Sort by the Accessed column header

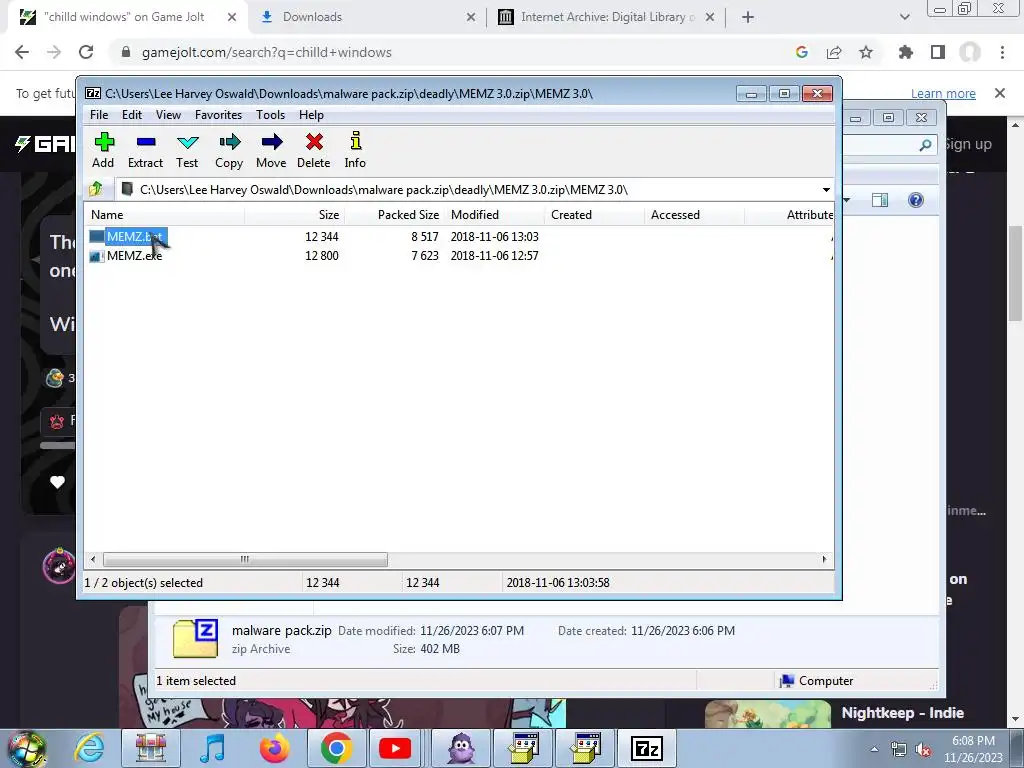click(x=694, y=215)
